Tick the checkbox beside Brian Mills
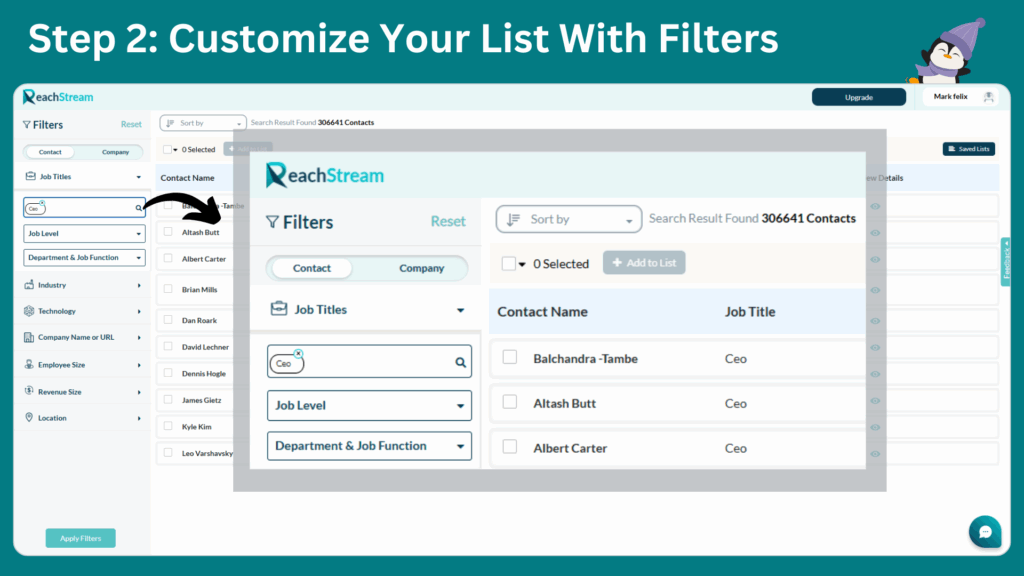This screenshot has height=576, width=1024. pyautogui.click(x=168, y=289)
